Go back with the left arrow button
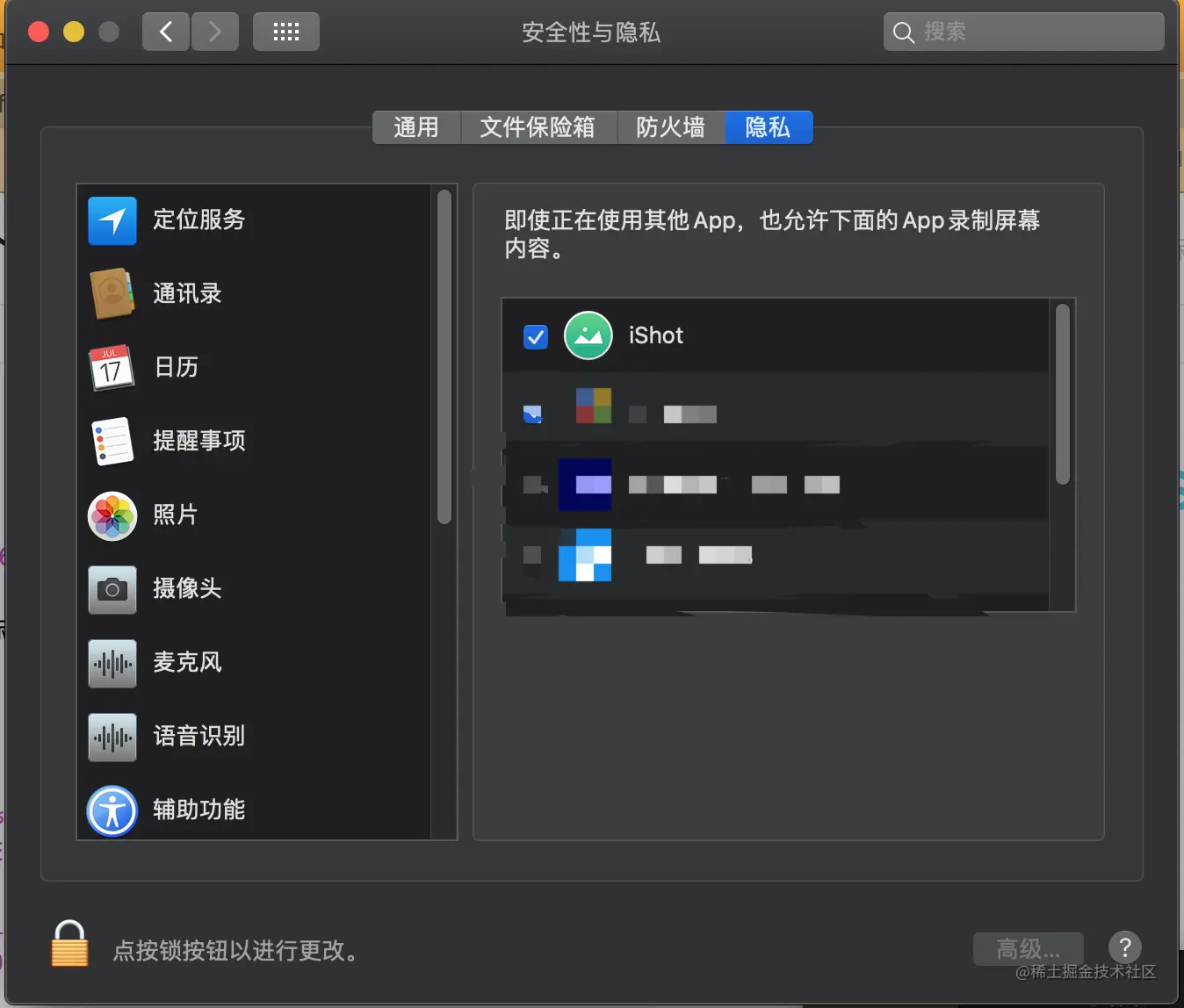1184x1008 pixels. click(166, 32)
